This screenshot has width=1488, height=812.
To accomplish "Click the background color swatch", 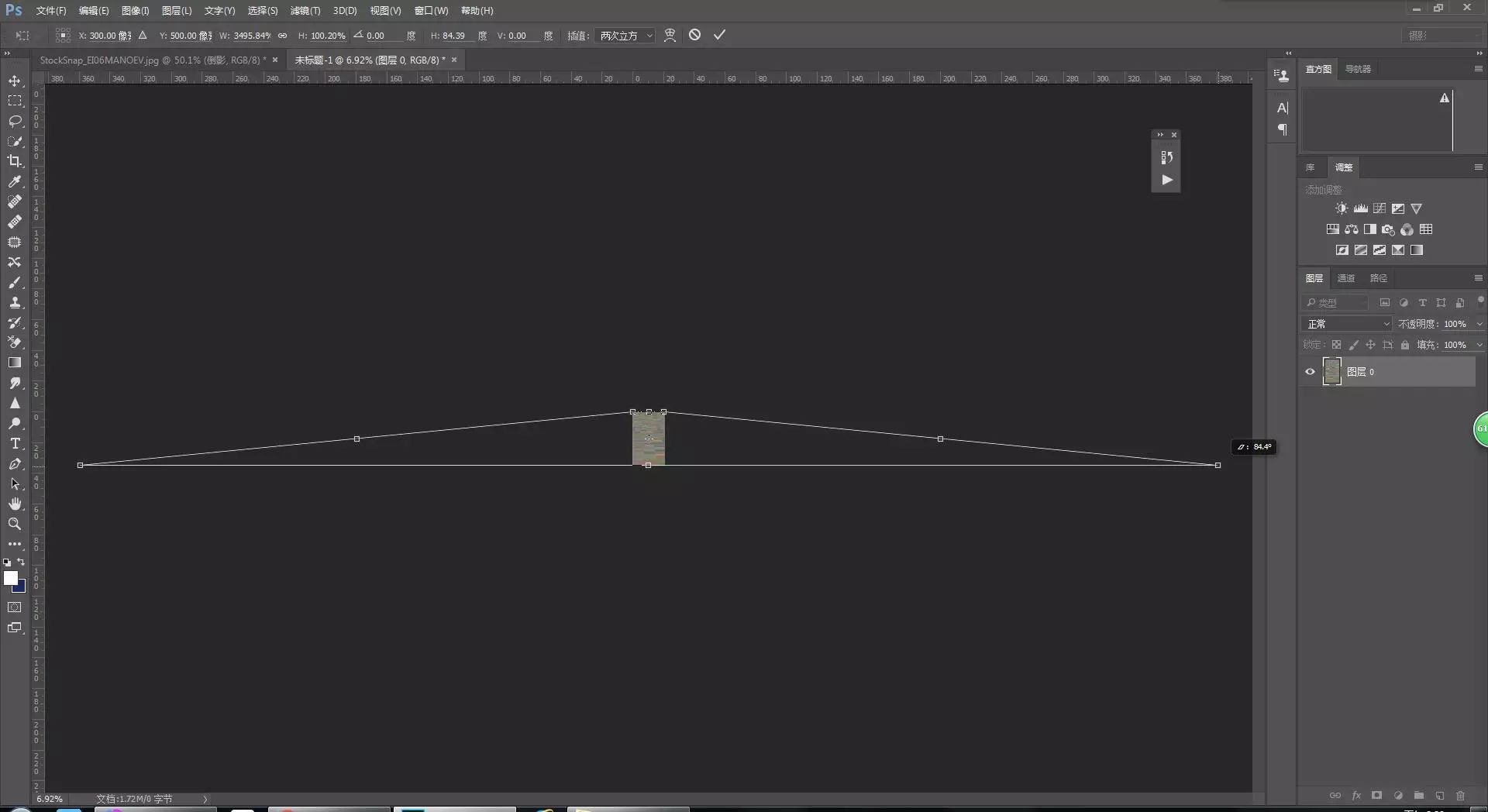I will (x=21, y=588).
